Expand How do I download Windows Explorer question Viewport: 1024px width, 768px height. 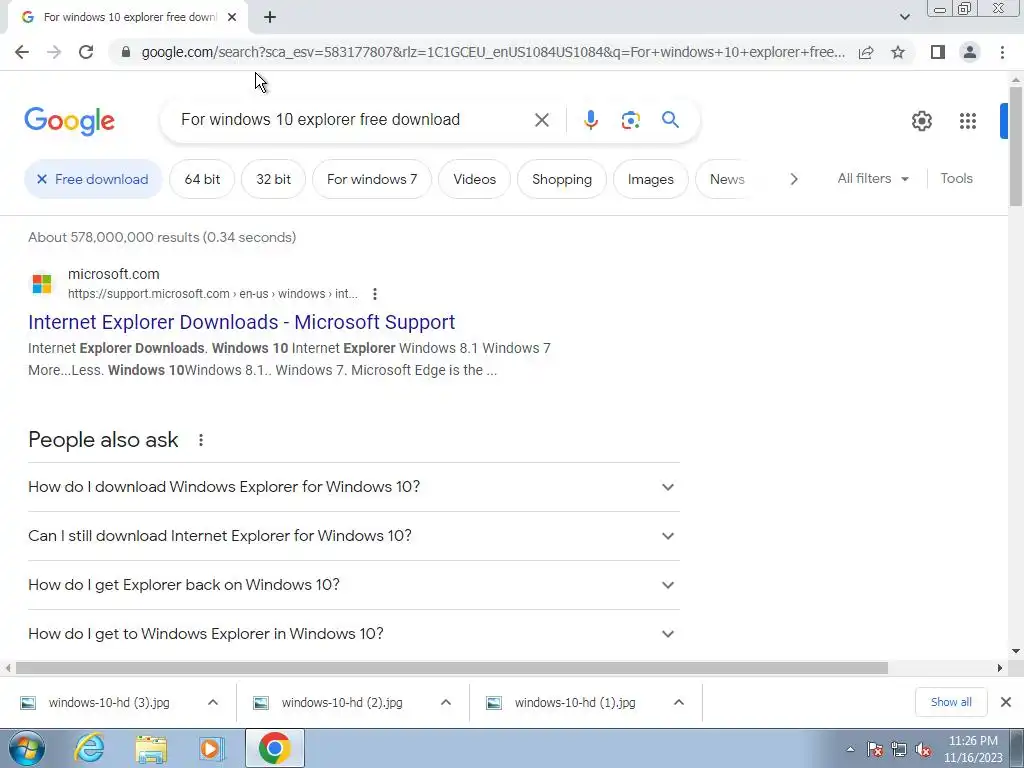click(x=354, y=487)
